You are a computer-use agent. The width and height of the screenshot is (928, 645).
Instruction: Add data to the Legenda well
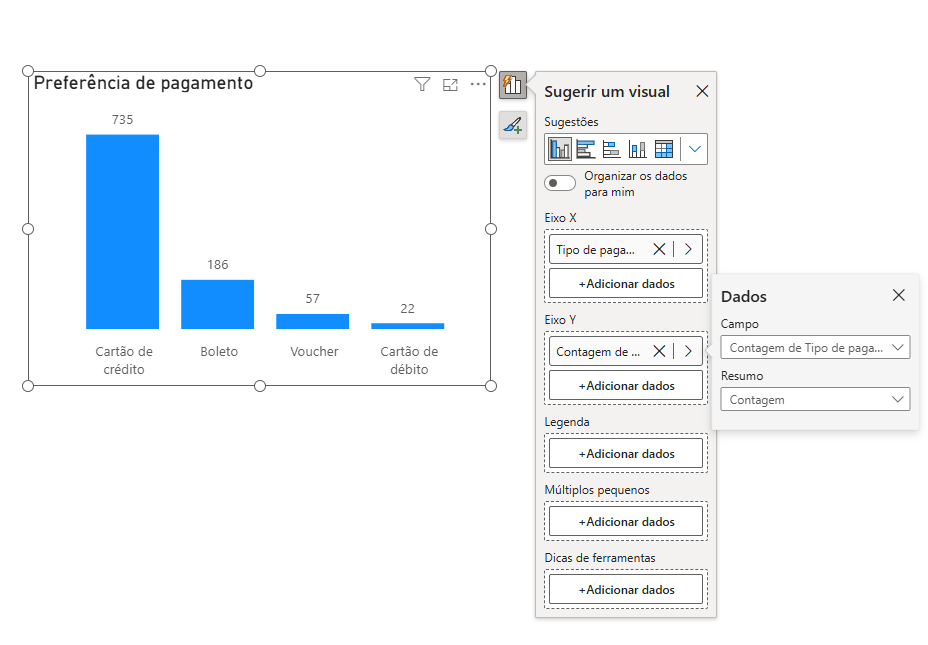pyautogui.click(x=626, y=454)
